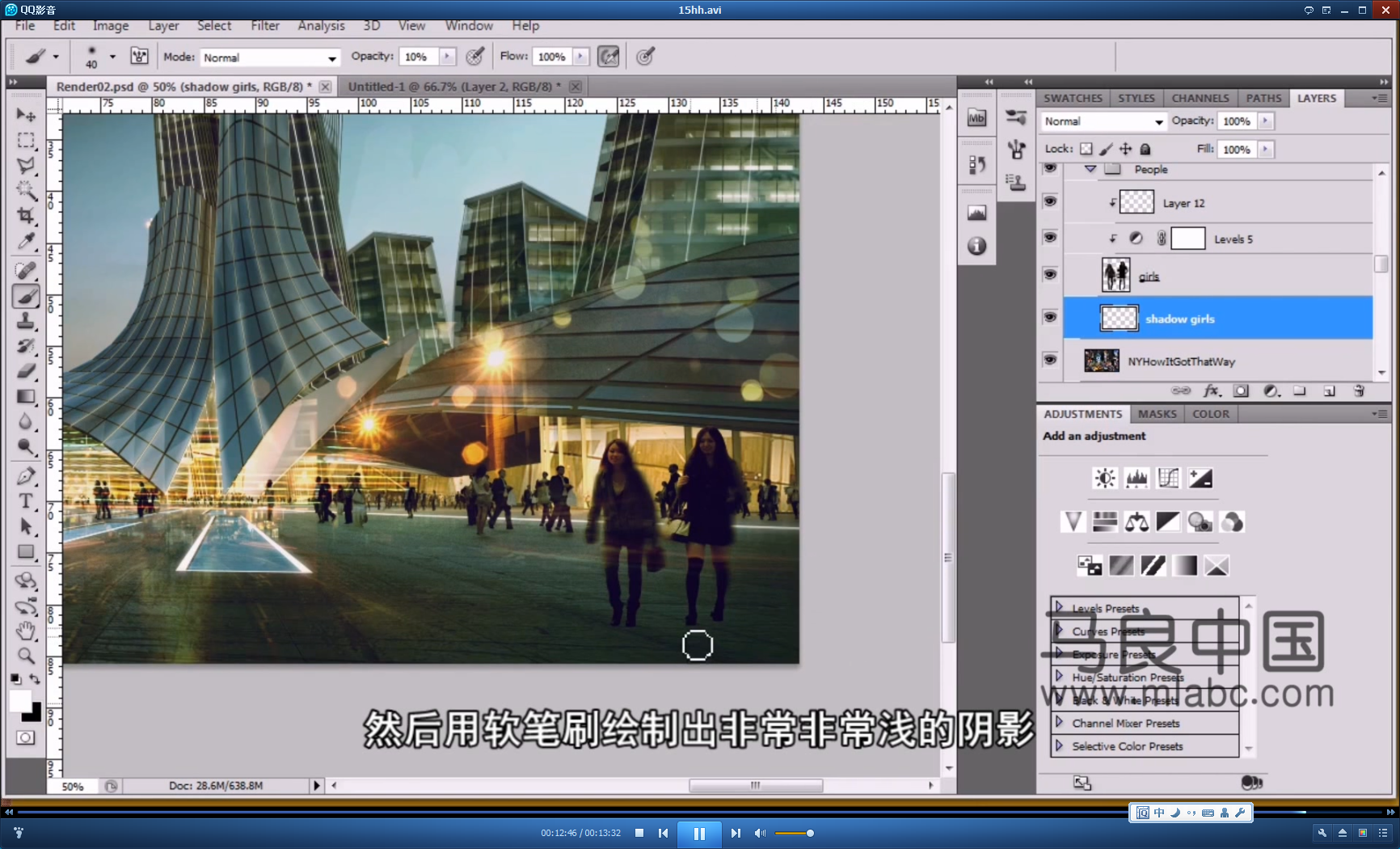
Task: Pause the video playback
Action: coord(699,833)
